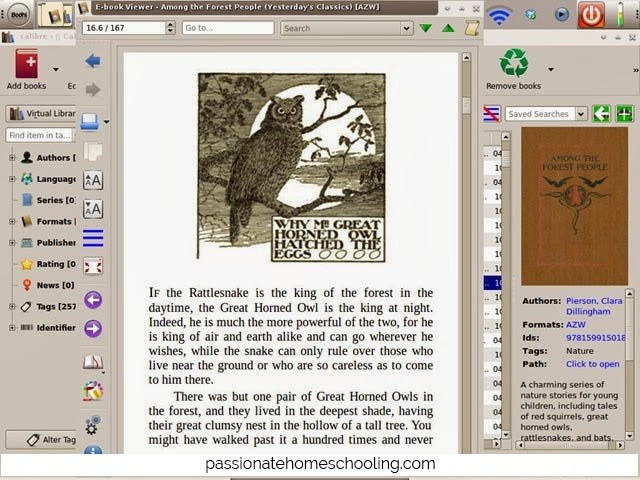Click the owl chapter illustration
640x480 pixels.
pyautogui.click(x=291, y=167)
